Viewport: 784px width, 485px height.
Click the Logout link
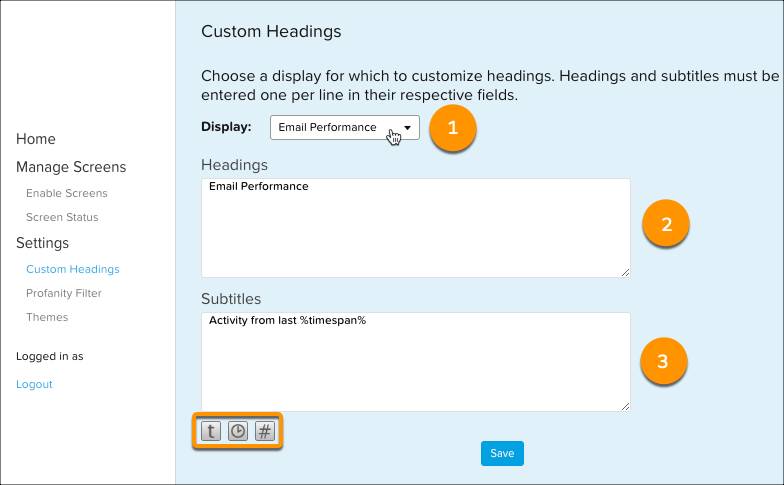tap(34, 384)
